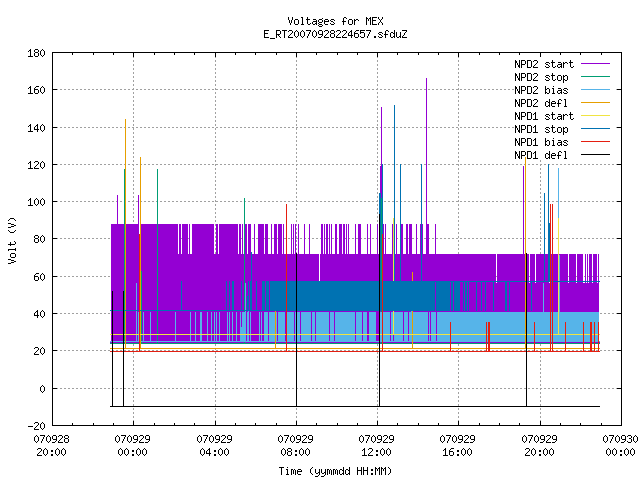Click the 070929 12:00 x-axis tick label

click(376, 446)
